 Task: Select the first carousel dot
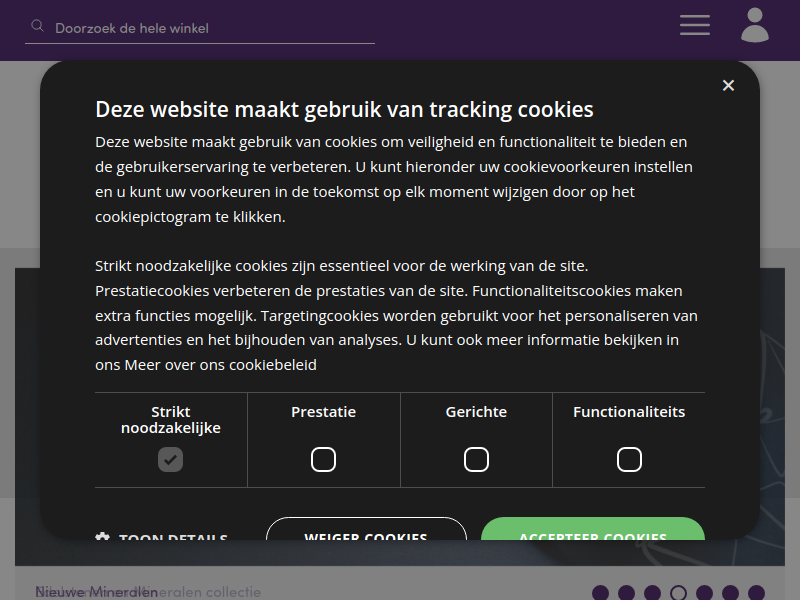click(601, 593)
